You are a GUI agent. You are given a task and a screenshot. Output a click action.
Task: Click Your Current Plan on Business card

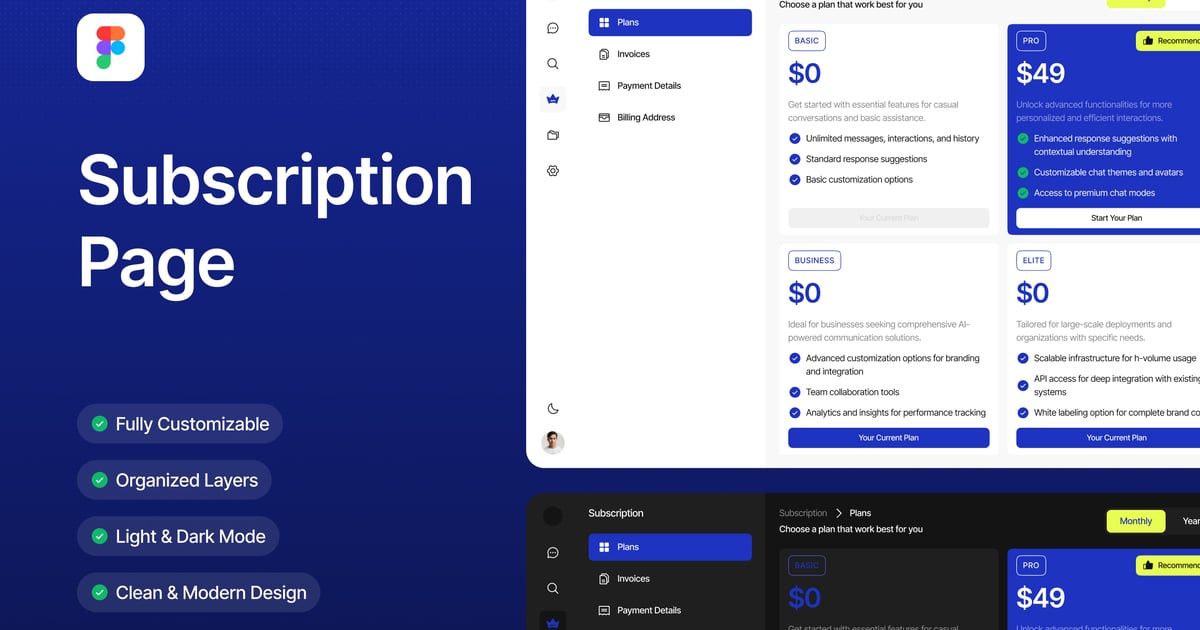(888, 438)
